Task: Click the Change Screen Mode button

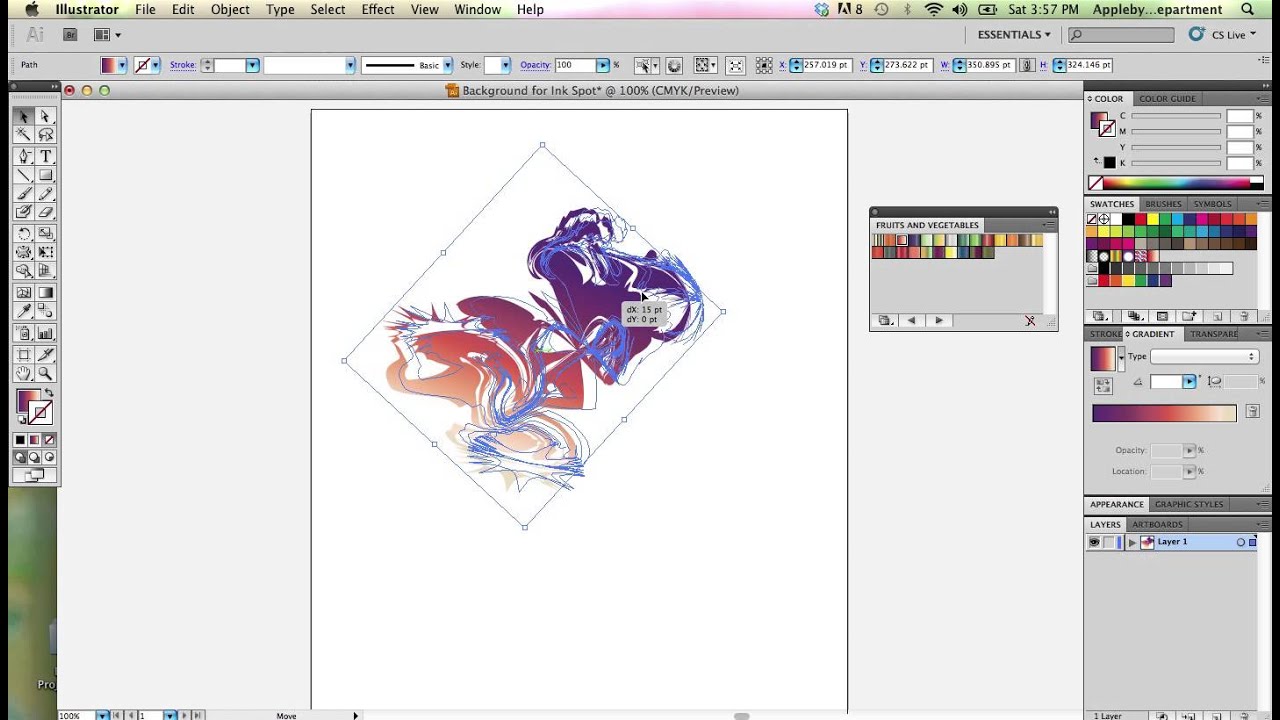Action: (x=35, y=476)
